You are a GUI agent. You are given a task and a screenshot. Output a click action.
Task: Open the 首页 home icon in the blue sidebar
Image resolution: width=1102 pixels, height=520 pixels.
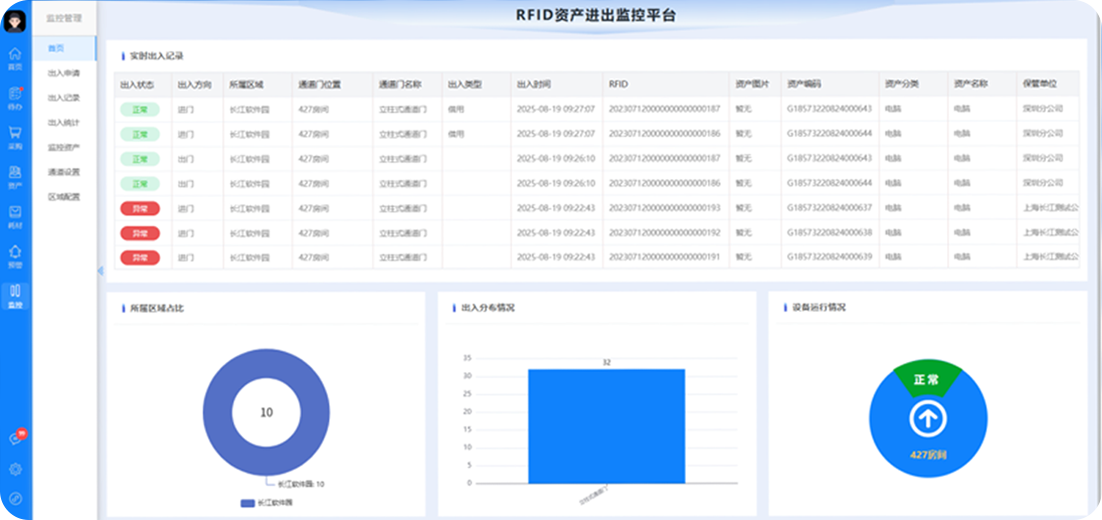[x=15, y=57]
